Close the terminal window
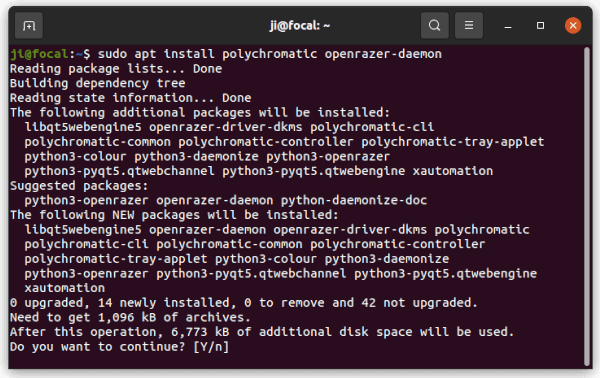 tap(573, 26)
